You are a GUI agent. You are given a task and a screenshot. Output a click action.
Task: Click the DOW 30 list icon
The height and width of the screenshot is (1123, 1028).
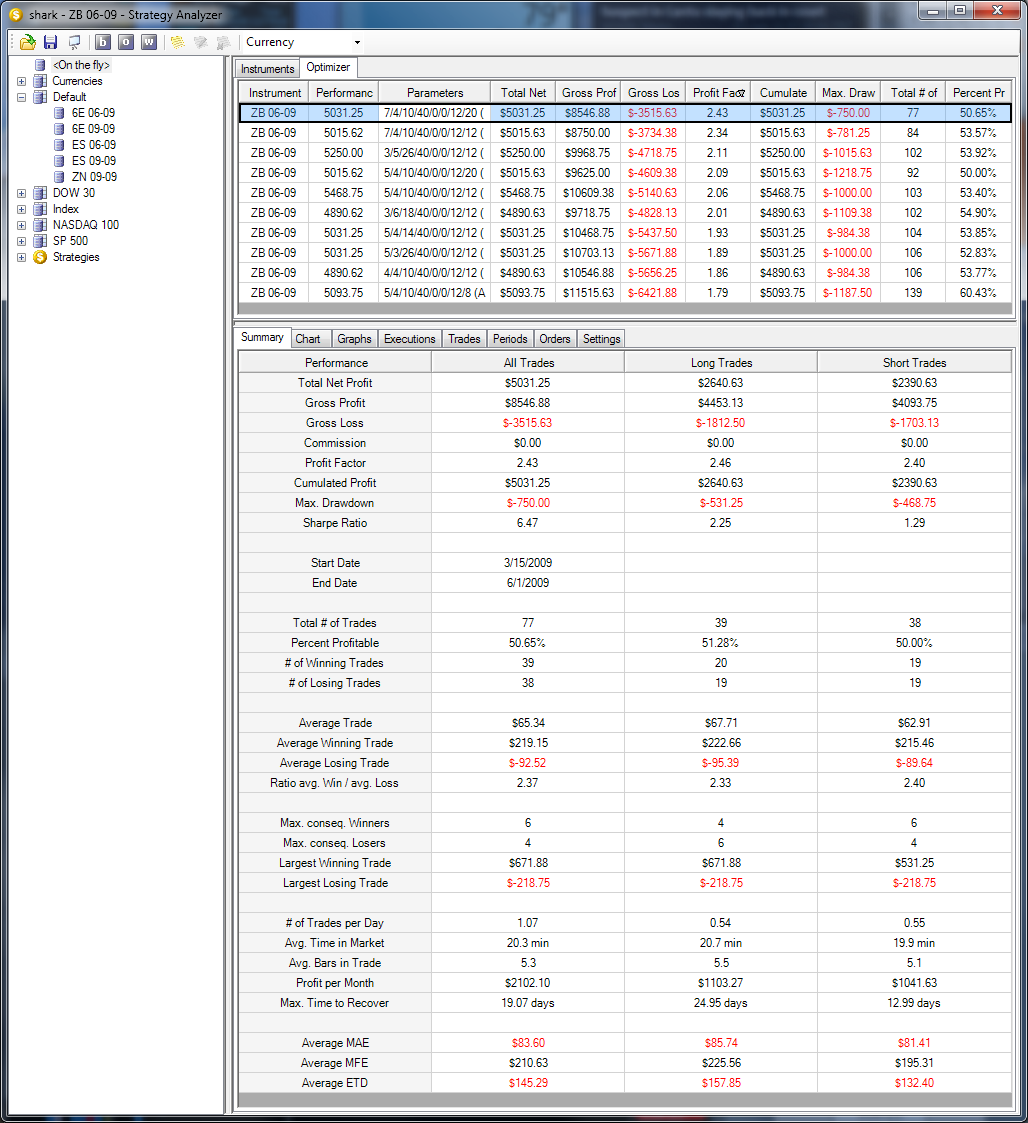coord(40,193)
